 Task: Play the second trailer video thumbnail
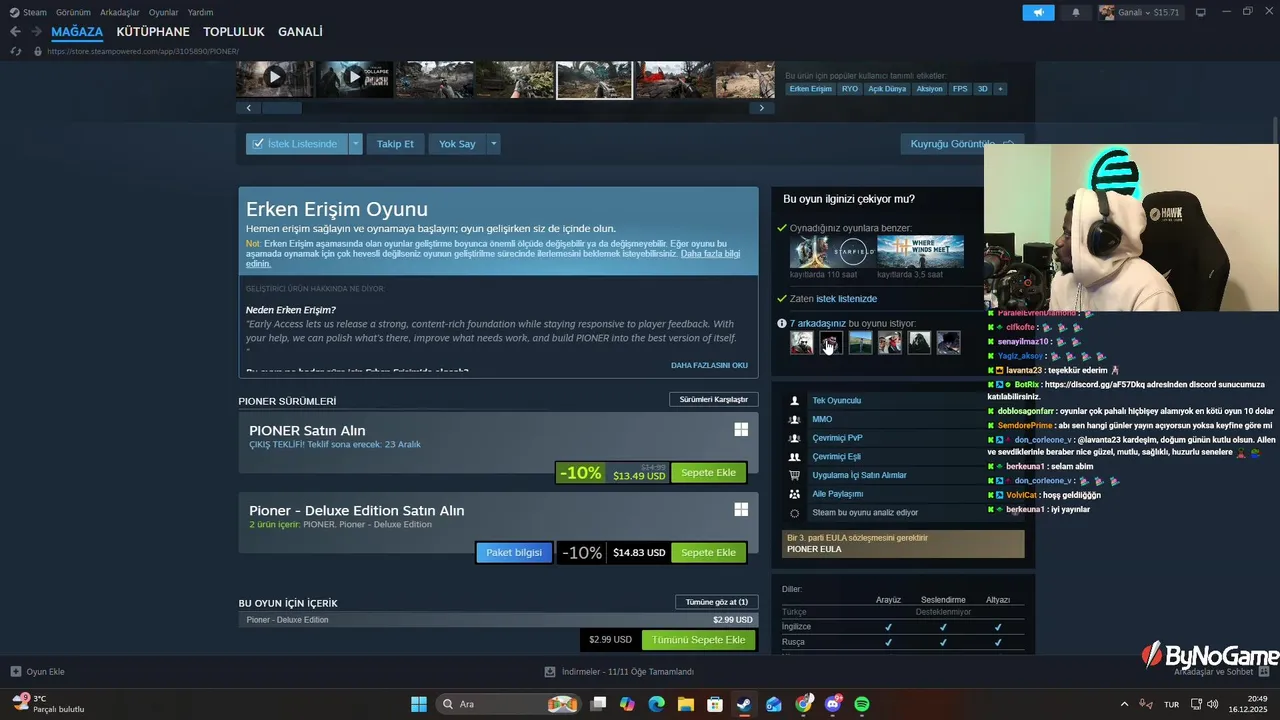(354, 79)
